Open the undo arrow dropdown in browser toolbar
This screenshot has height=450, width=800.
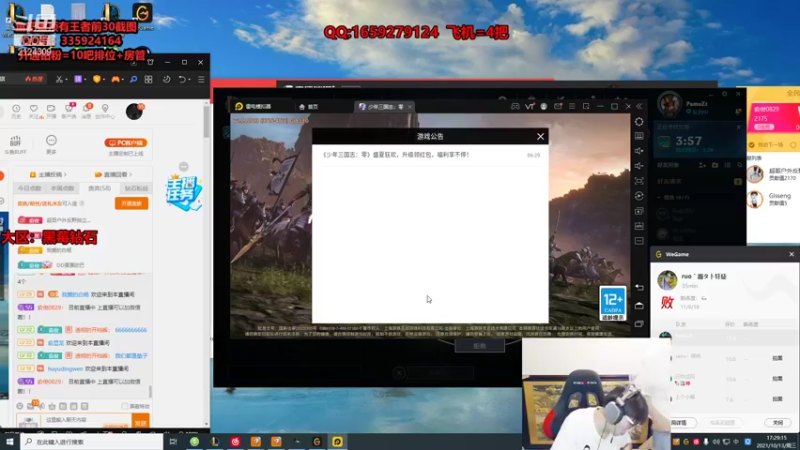pos(184,80)
